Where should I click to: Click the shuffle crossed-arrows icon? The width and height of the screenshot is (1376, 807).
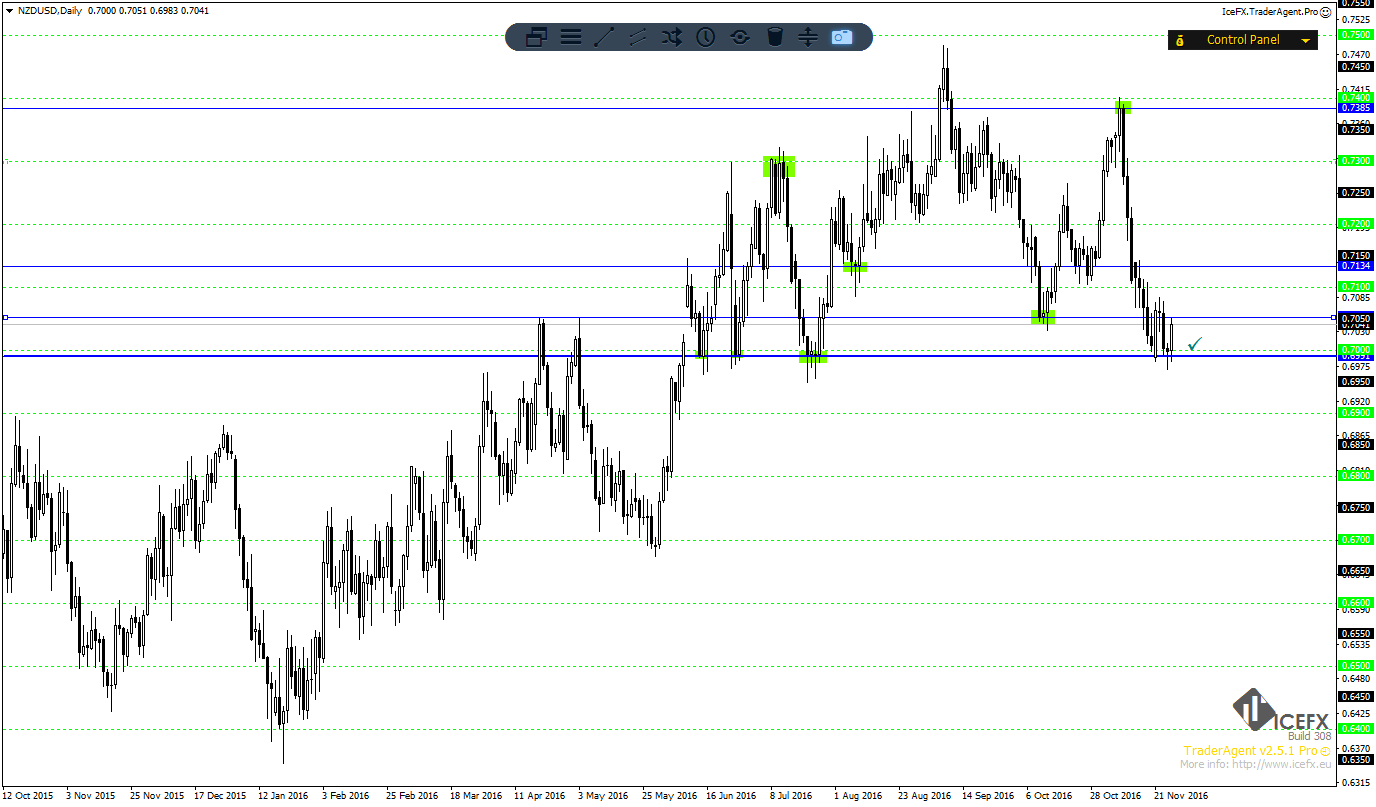point(671,37)
